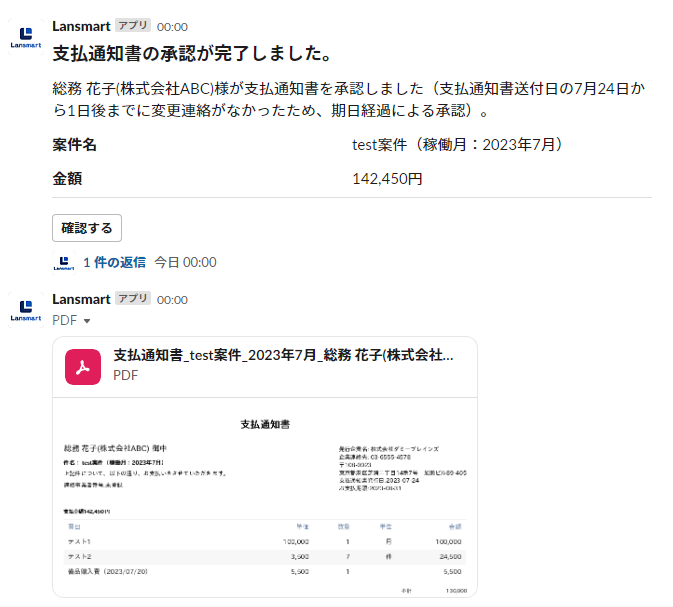Open the 支払通知書_test案件 PDF file title
The width and height of the screenshot is (673, 607).
tap(283, 355)
